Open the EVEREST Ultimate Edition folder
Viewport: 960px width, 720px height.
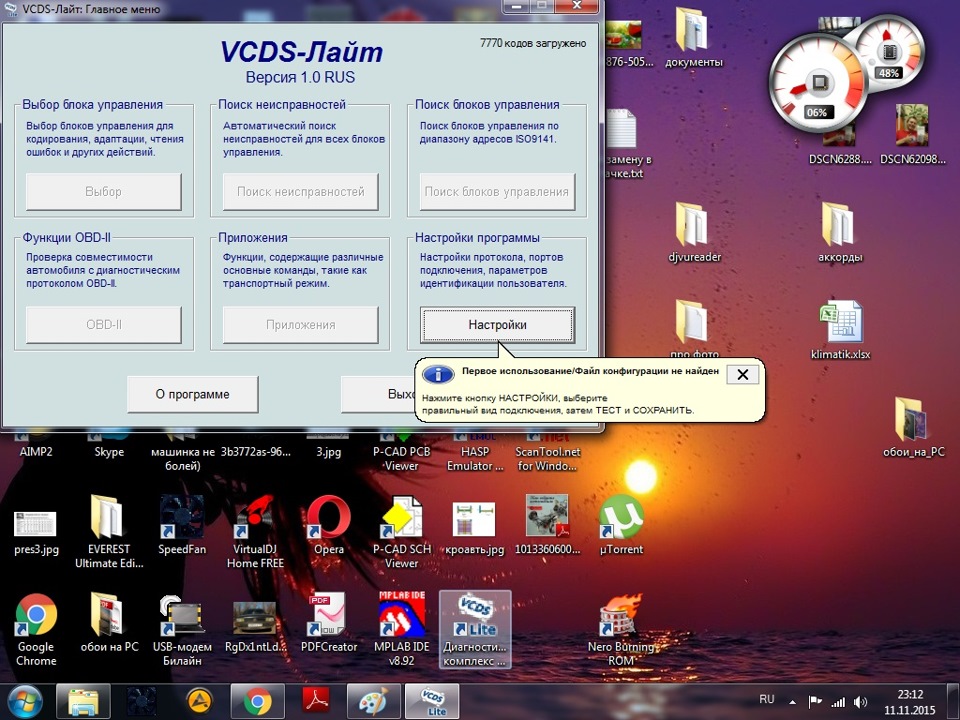click(109, 531)
